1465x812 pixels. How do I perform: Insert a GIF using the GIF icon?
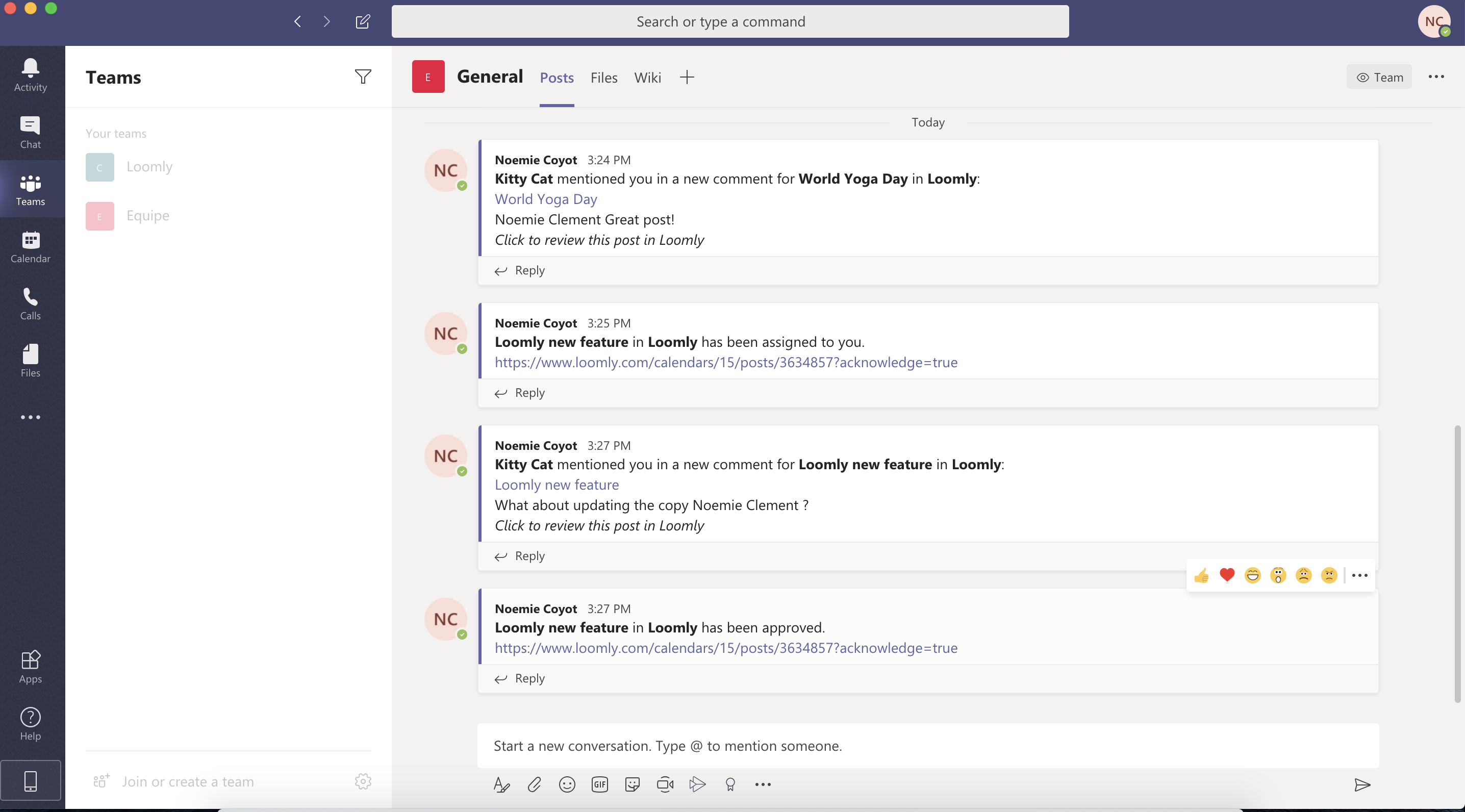coord(599,784)
